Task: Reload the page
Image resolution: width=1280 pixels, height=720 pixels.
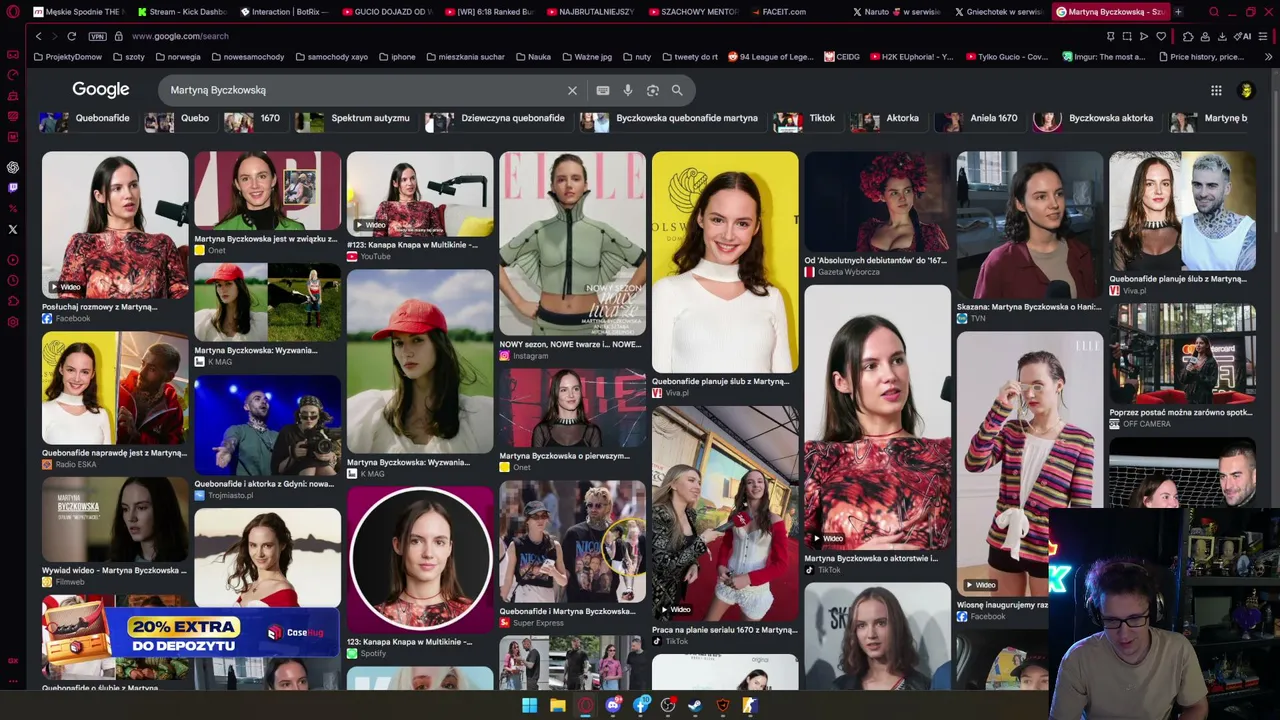Action: [71, 36]
